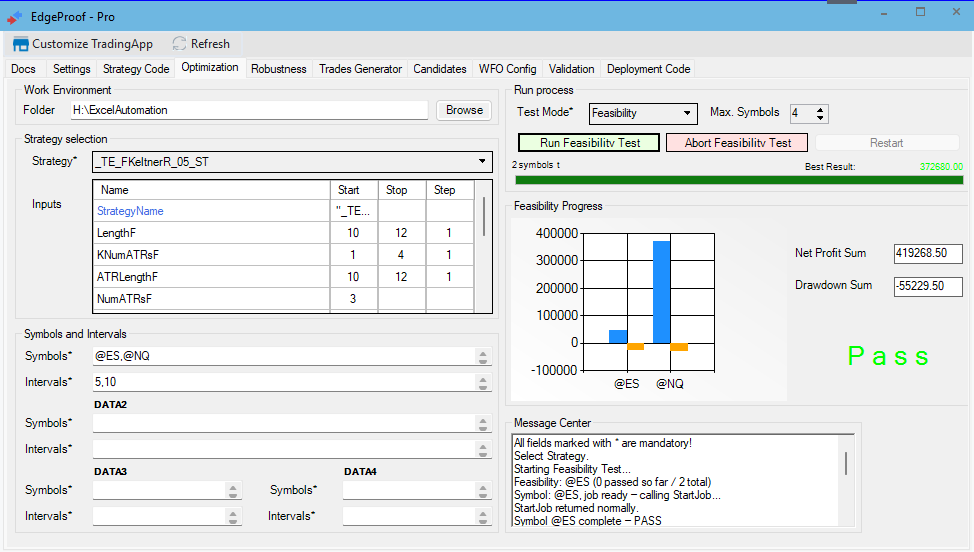
Task: Click Run Feasibility Test button
Action: click(589, 143)
